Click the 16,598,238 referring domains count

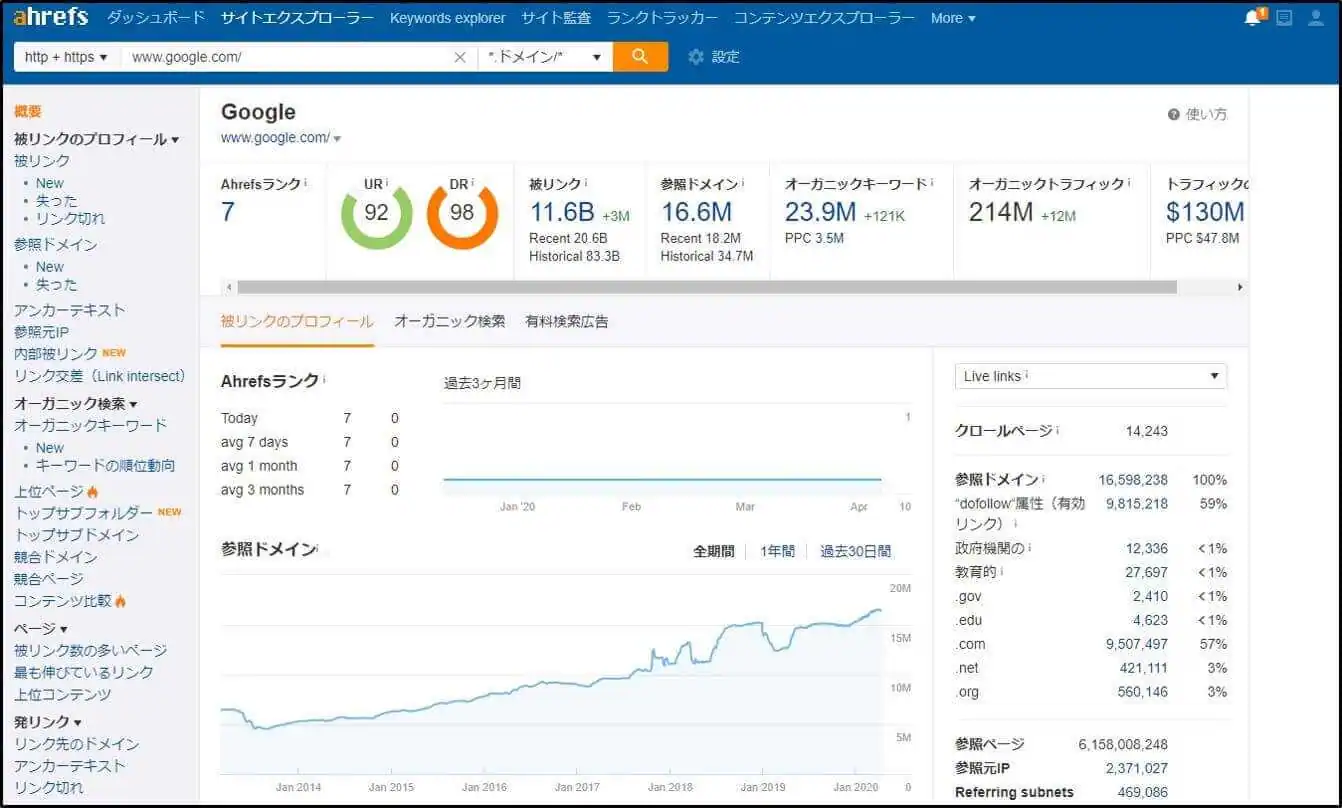pos(1133,480)
